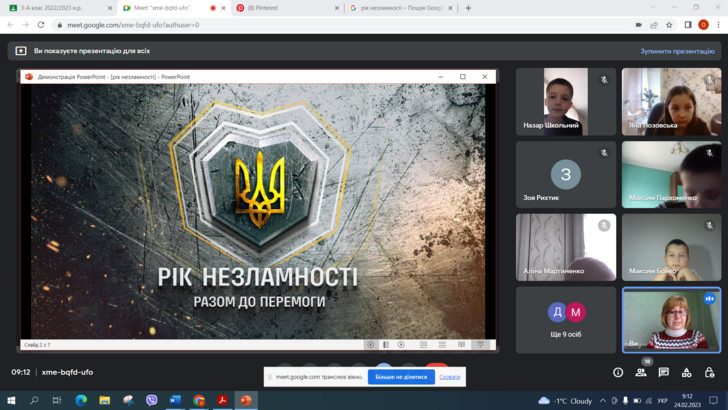Go back in browser history

click(x=10, y=25)
